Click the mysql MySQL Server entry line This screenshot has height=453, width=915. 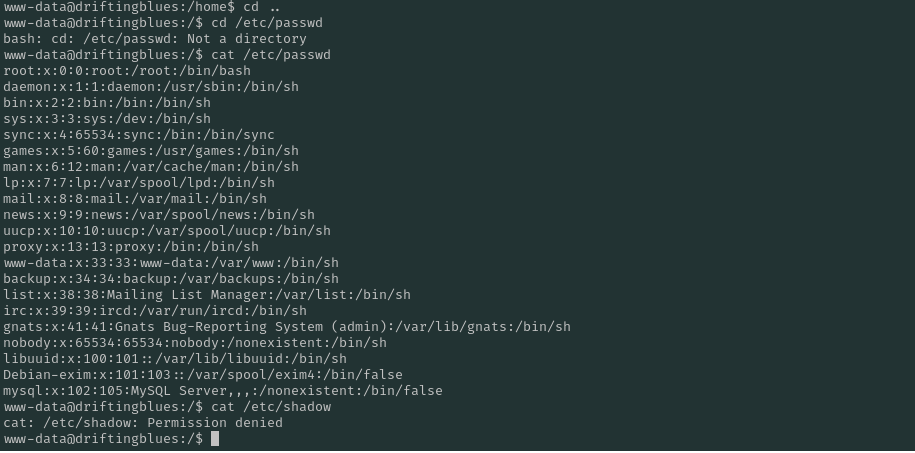[222, 391]
